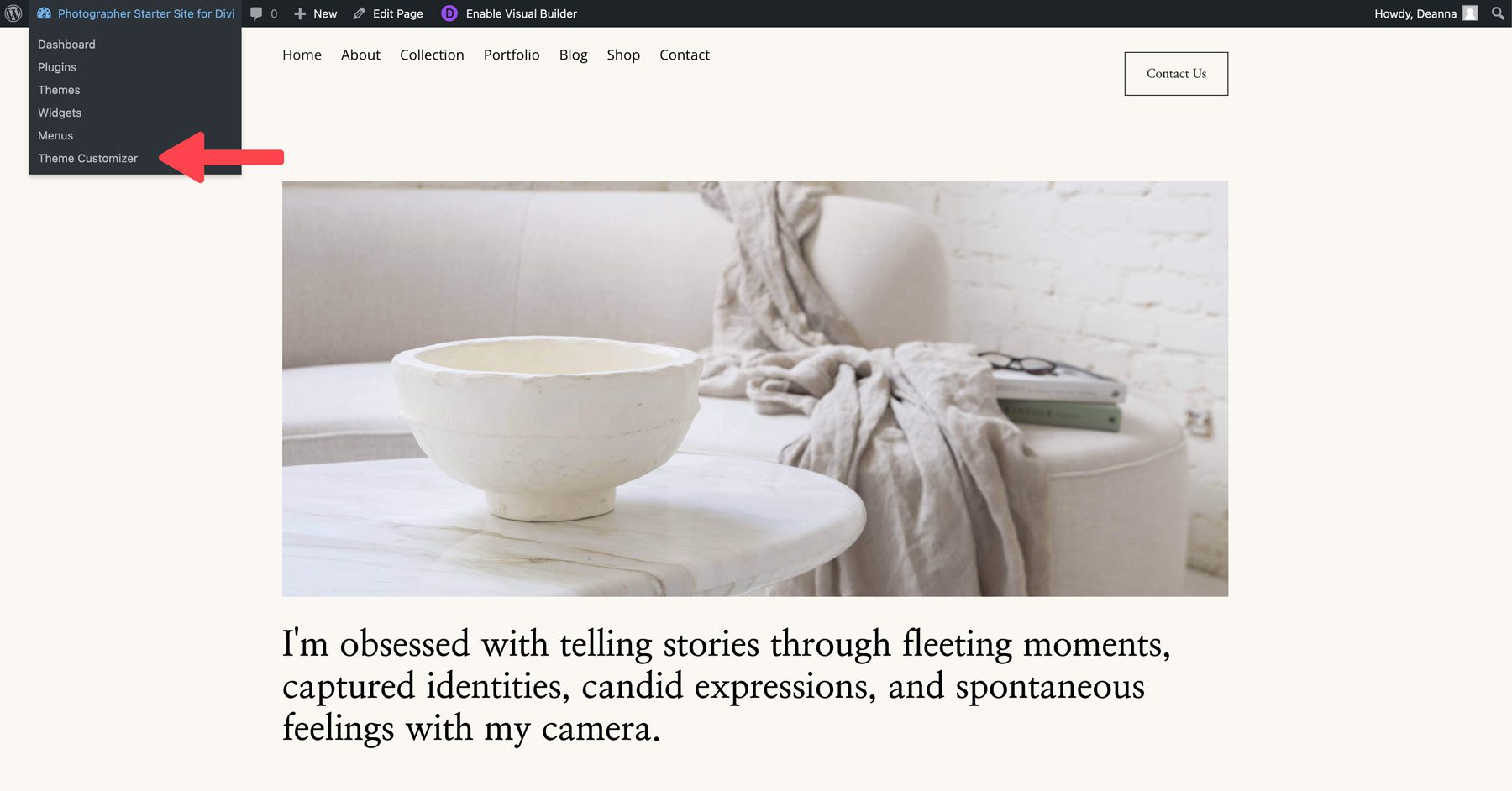Image resolution: width=1512 pixels, height=791 pixels.
Task: Go to the Portfolio page link
Action: 512,55
